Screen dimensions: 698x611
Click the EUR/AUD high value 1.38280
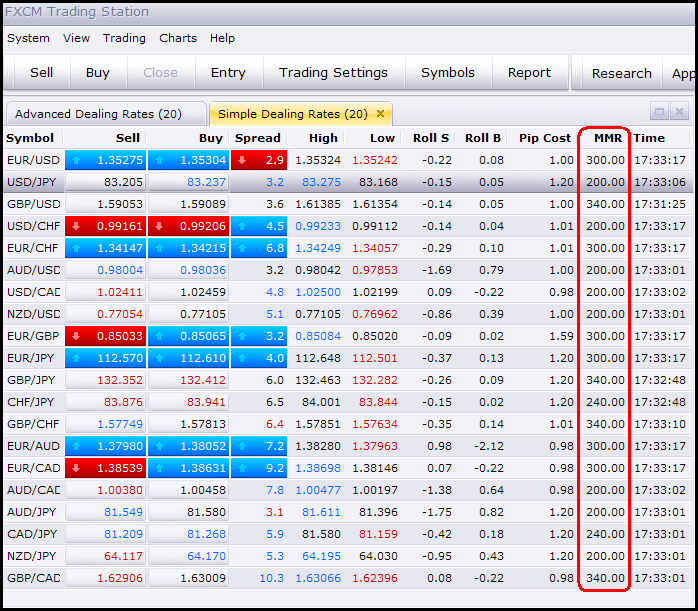click(x=318, y=446)
